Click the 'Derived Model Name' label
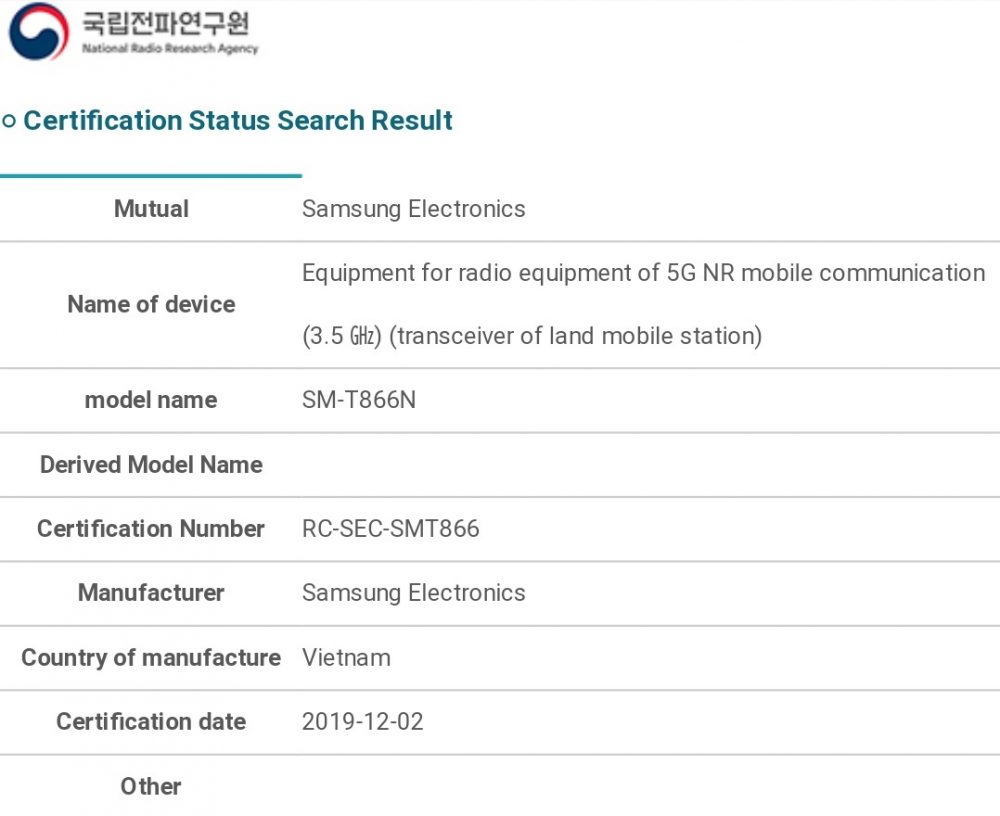The width and height of the screenshot is (1000, 816). (151, 464)
